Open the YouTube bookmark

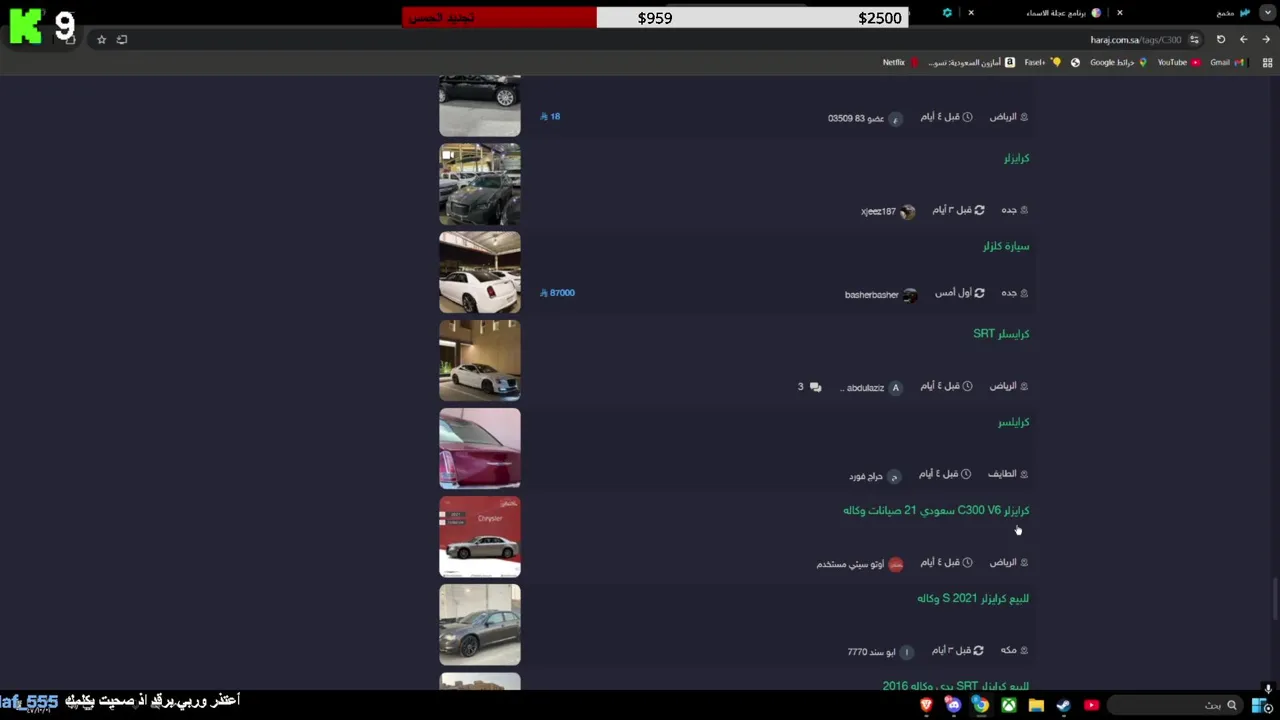(1178, 62)
